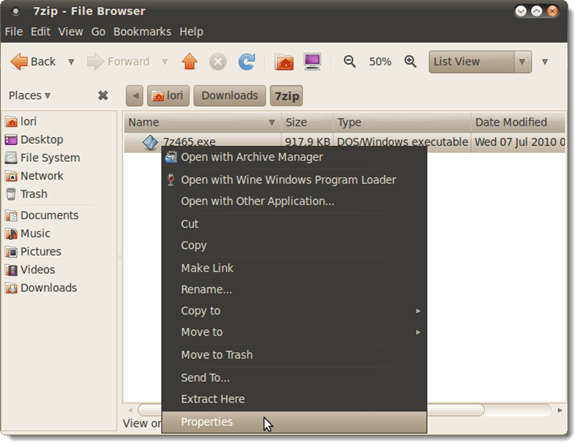
Task: Select the 7z465.exe file icon
Action: [150, 142]
